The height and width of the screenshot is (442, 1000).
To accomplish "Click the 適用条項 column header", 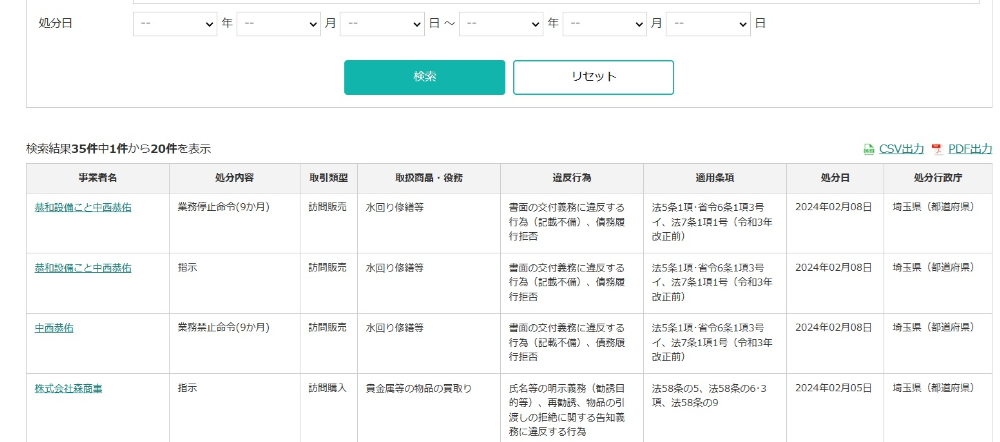I will pos(714,179).
